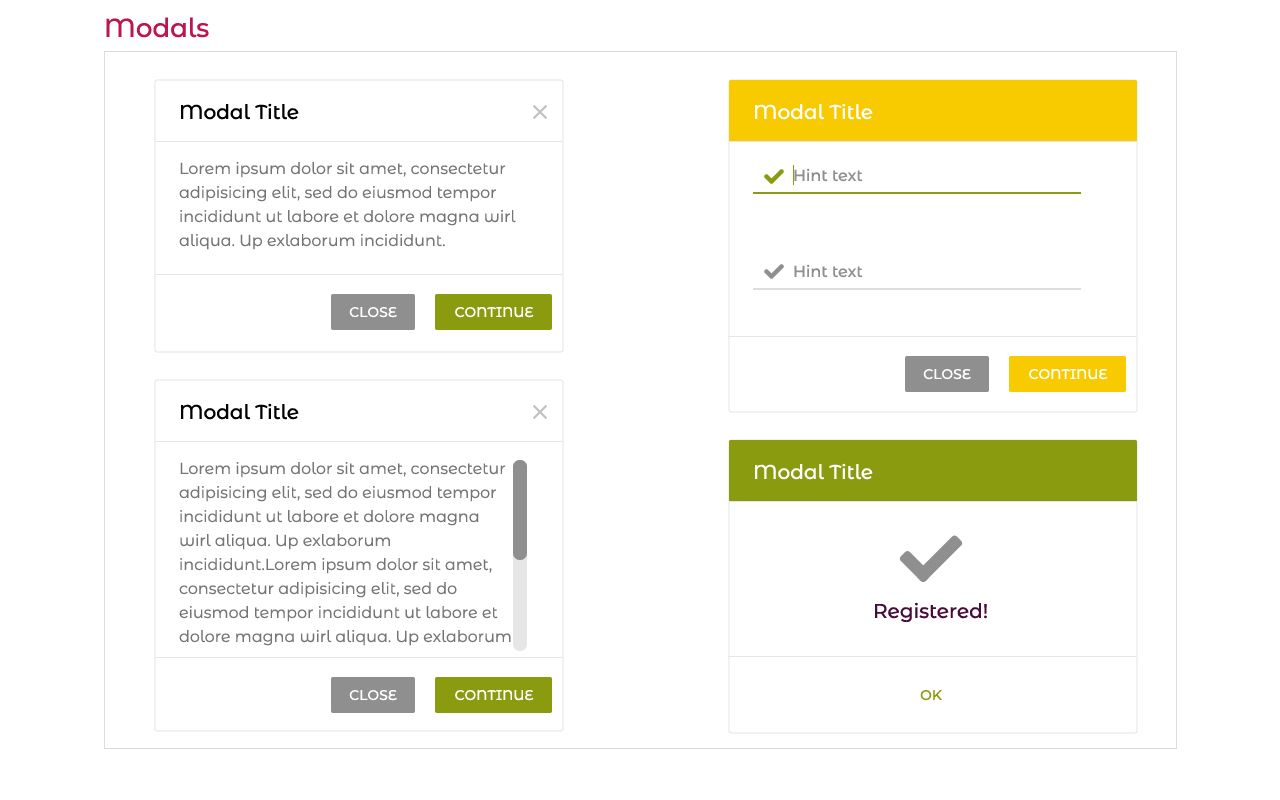1280x800 pixels.
Task: Click the Registered! confirmation text
Action: point(931,611)
